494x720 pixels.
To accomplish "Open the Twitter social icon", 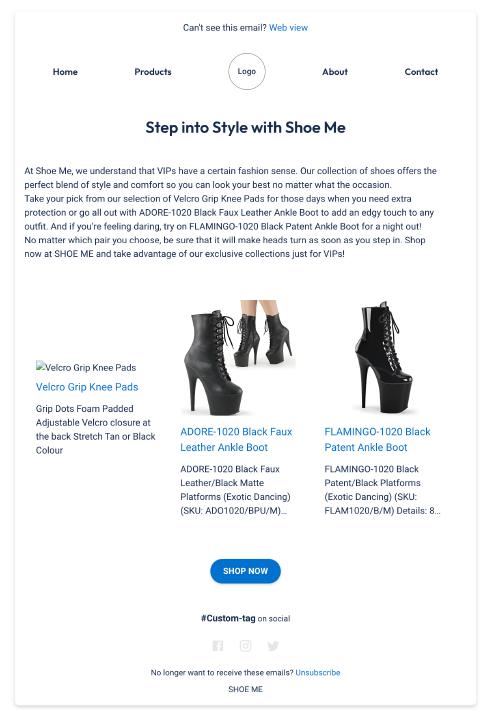I will [x=273, y=646].
